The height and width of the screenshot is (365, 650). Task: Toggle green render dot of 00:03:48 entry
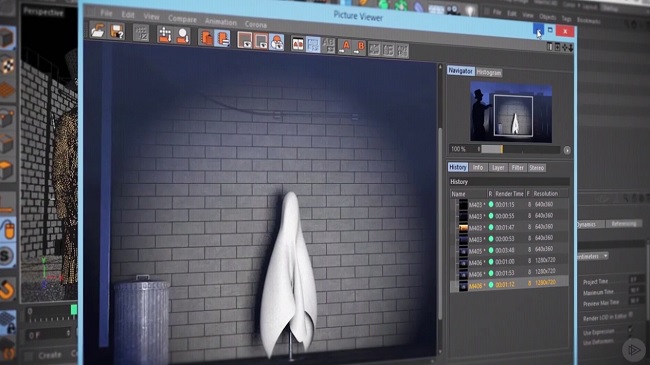click(491, 250)
